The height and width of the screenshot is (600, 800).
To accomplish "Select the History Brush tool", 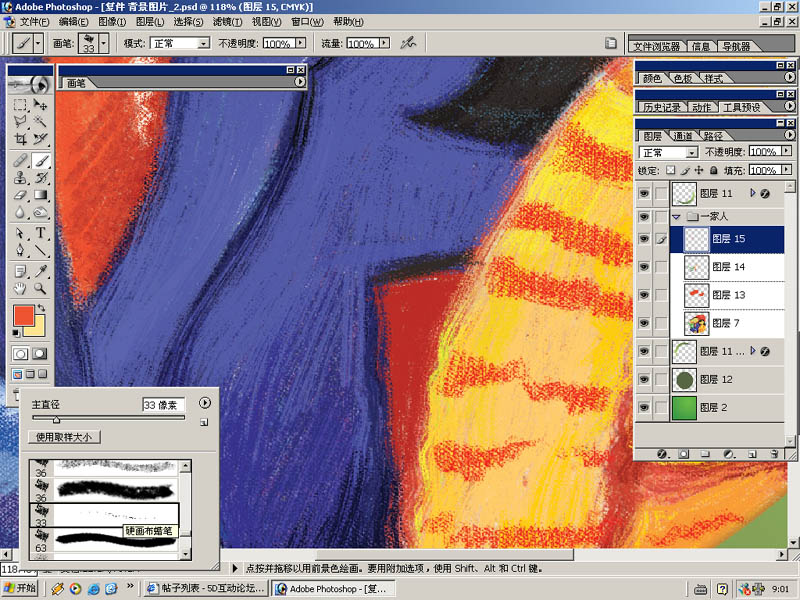I will tap(40, 178).
